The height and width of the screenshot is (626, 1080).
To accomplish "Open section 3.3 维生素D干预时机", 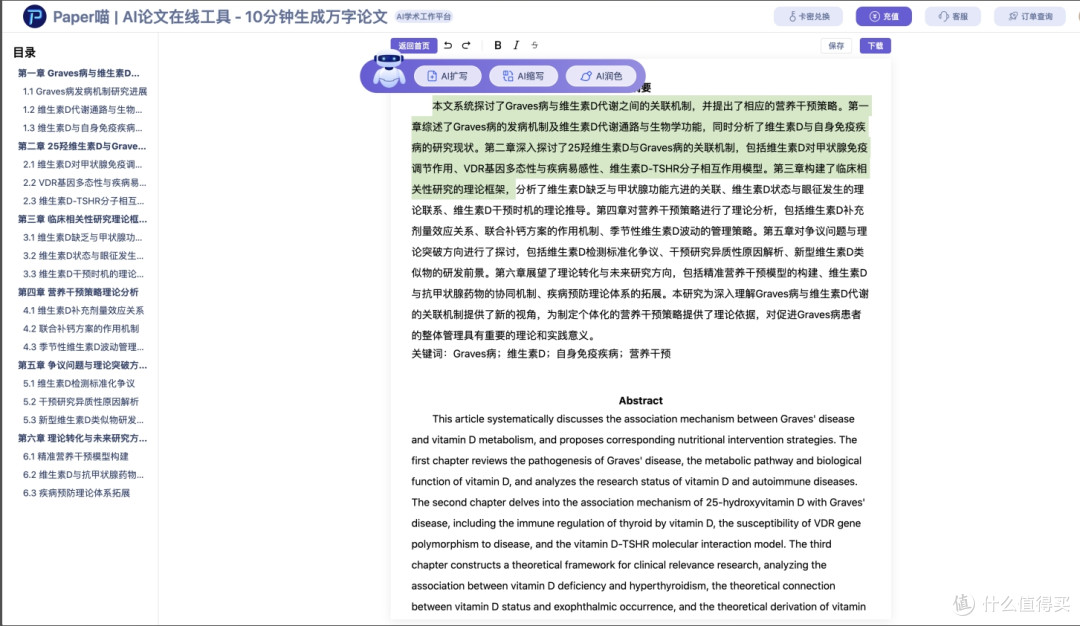I will pyautogui.click(x=83, y=274).
